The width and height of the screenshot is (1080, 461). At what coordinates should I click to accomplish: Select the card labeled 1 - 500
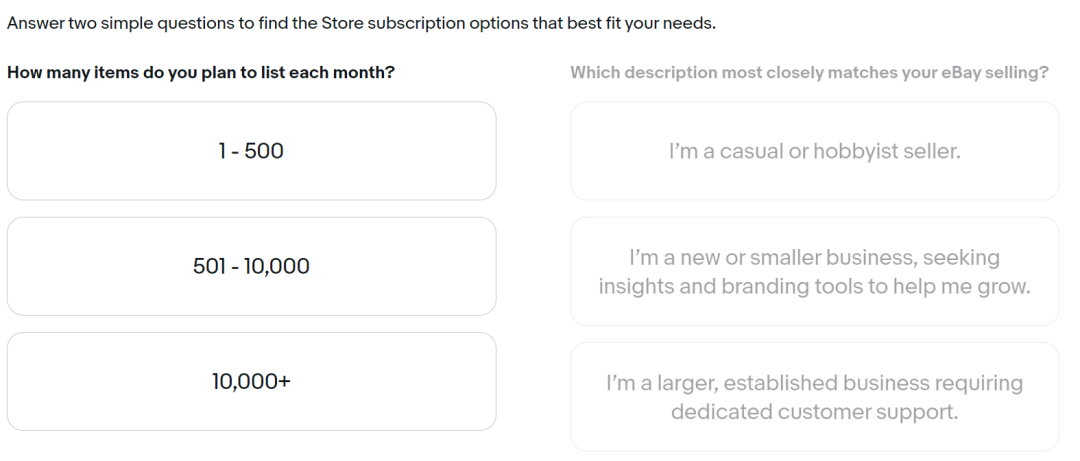pos(251,151)
